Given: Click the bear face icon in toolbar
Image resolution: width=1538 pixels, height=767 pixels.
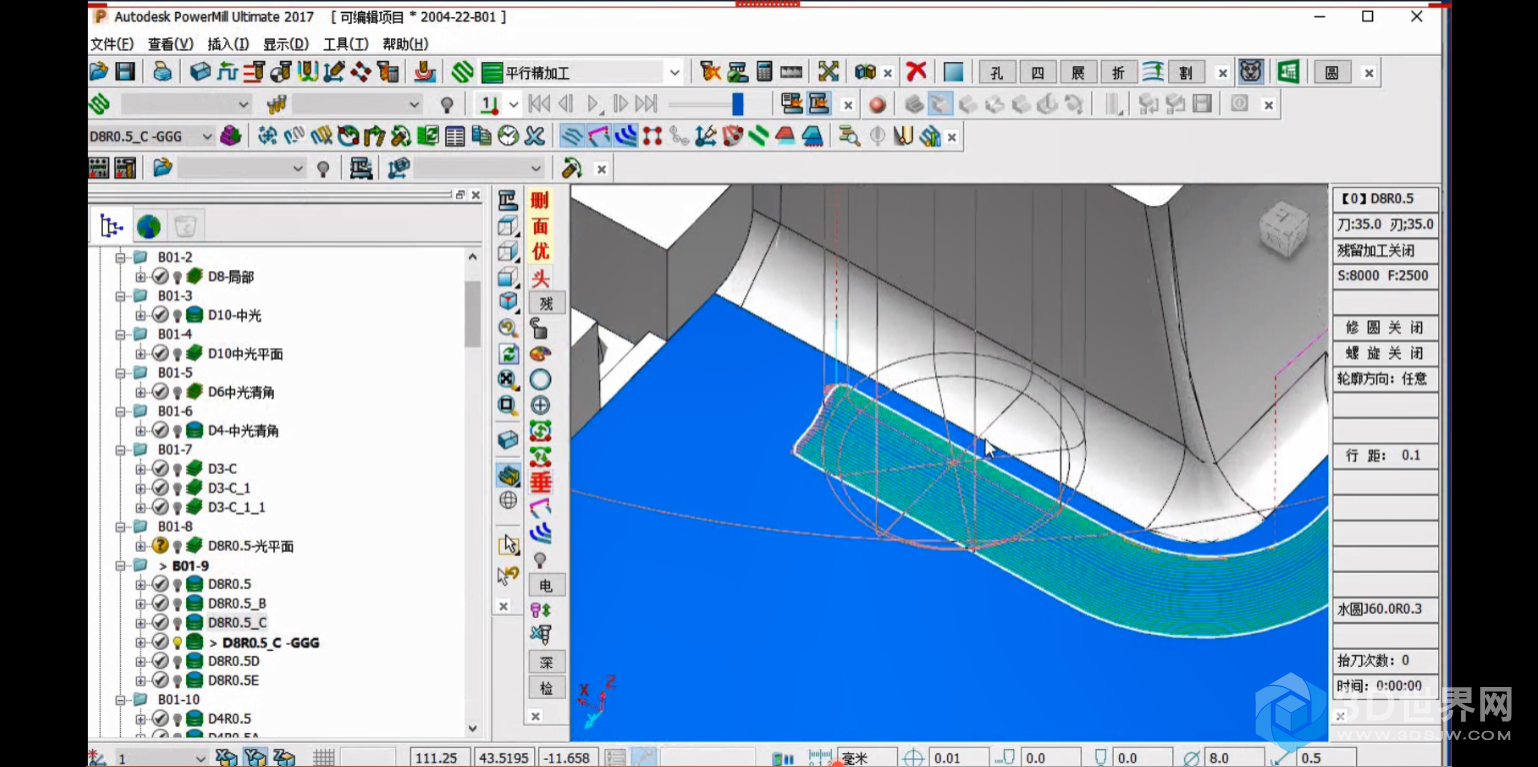Looking at the screenshot, I should (1250, 72).
